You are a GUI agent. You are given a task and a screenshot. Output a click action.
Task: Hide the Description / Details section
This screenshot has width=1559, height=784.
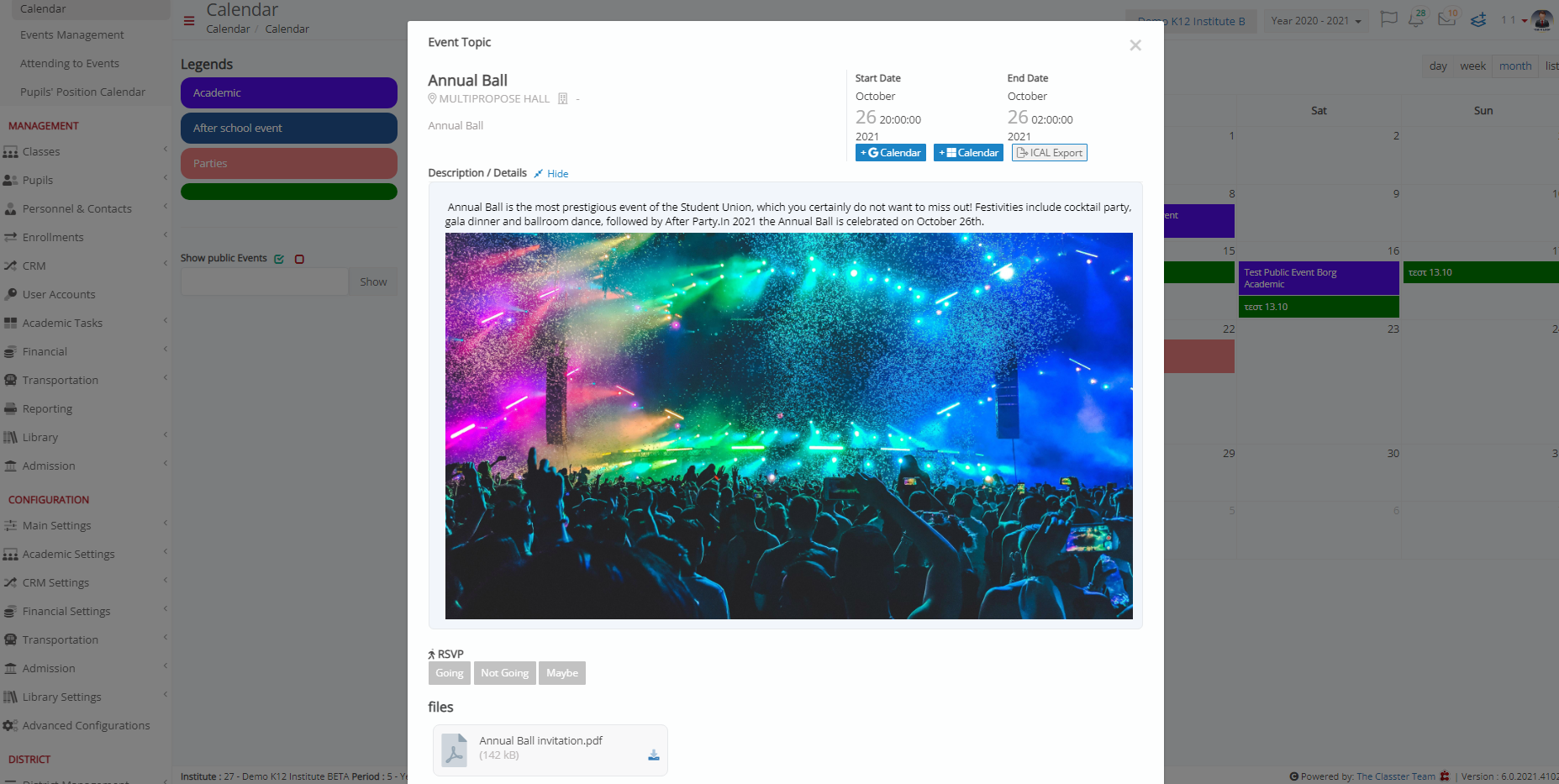tap(551, 174)
